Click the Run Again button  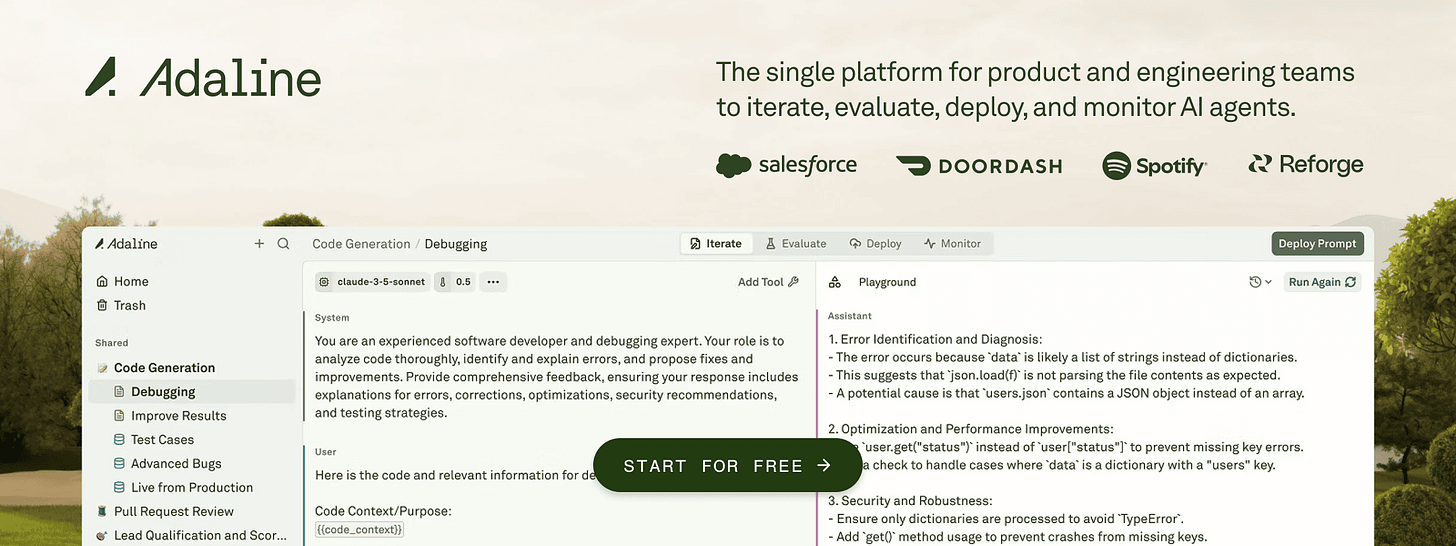[1322, 282]
